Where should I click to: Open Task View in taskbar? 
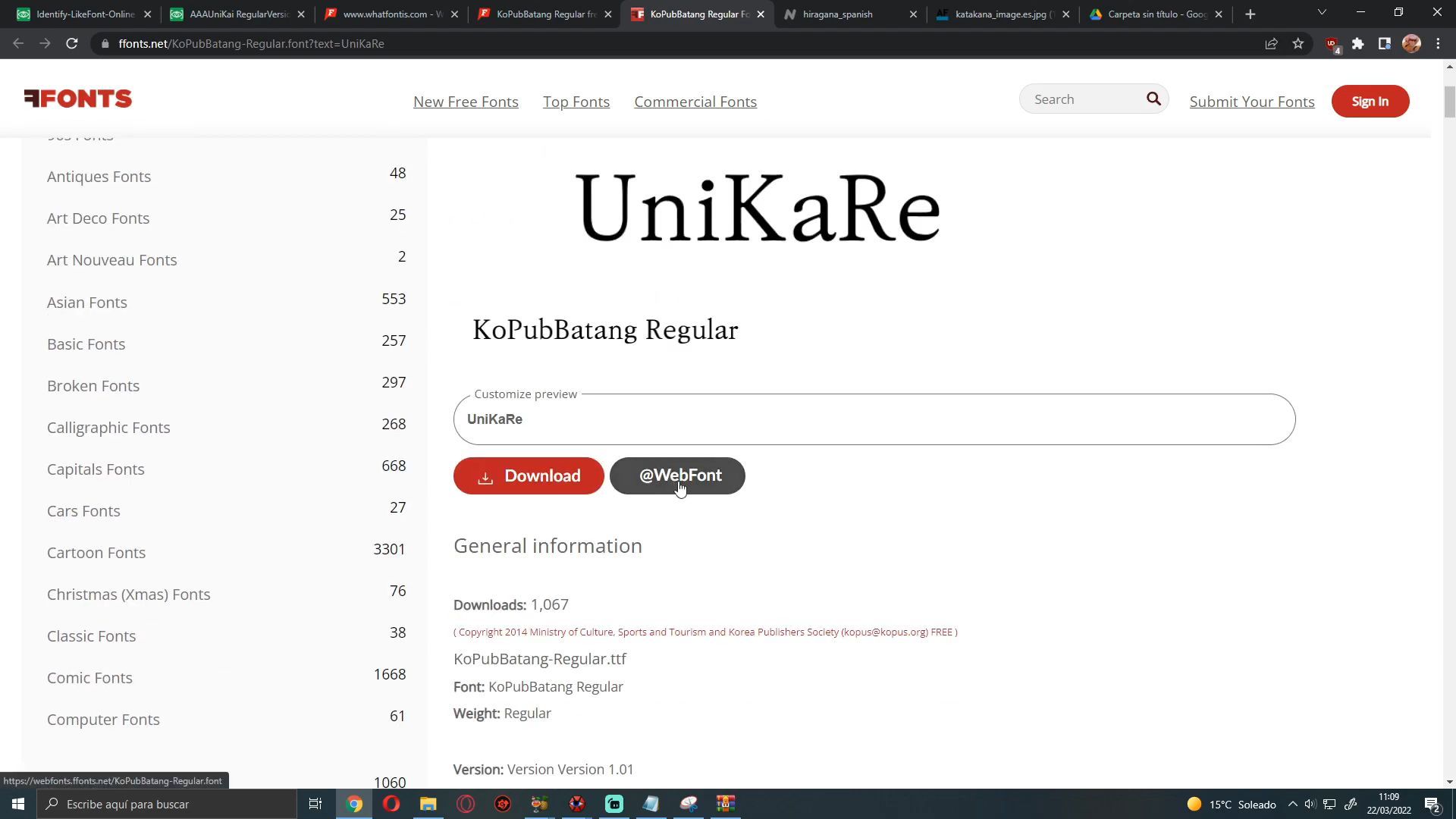tap(315, 804)
